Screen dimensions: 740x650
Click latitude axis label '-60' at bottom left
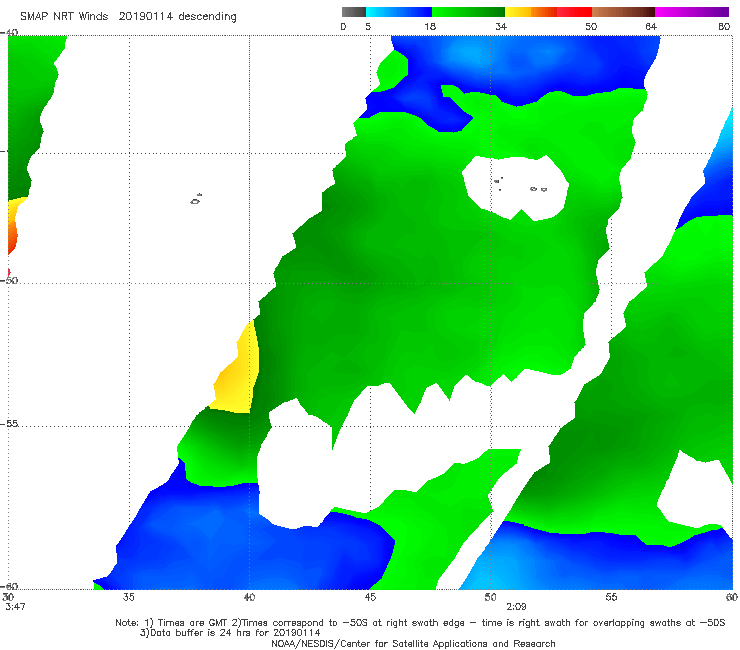click(9, 586)
